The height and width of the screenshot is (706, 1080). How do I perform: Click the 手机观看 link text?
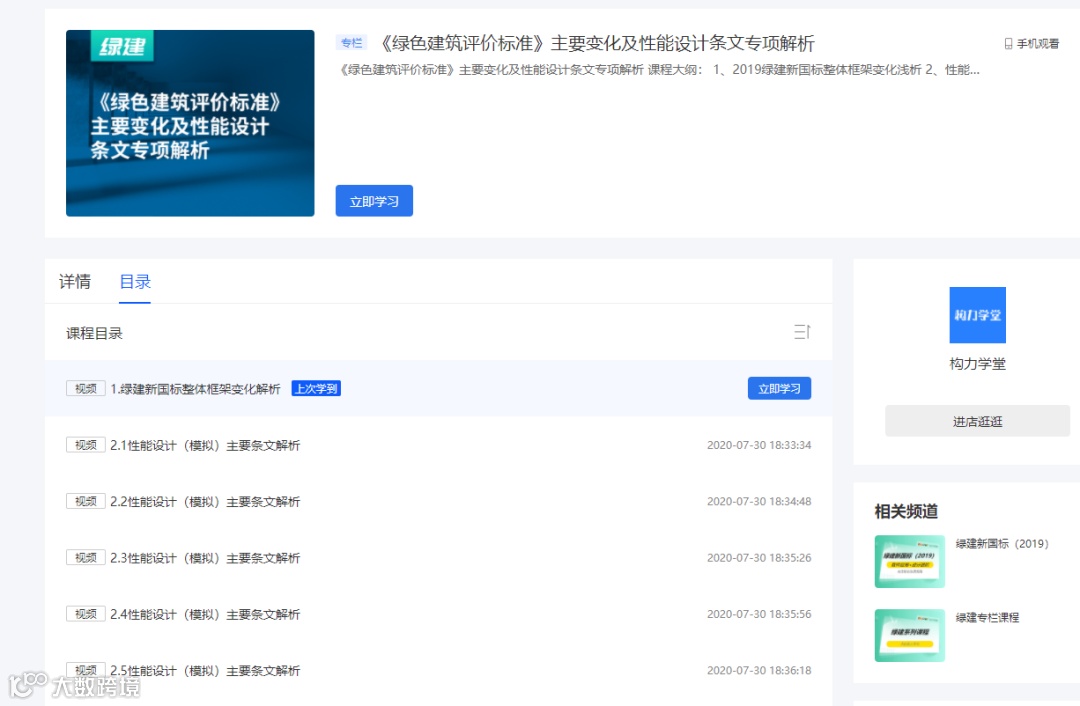pos(1038,44)
